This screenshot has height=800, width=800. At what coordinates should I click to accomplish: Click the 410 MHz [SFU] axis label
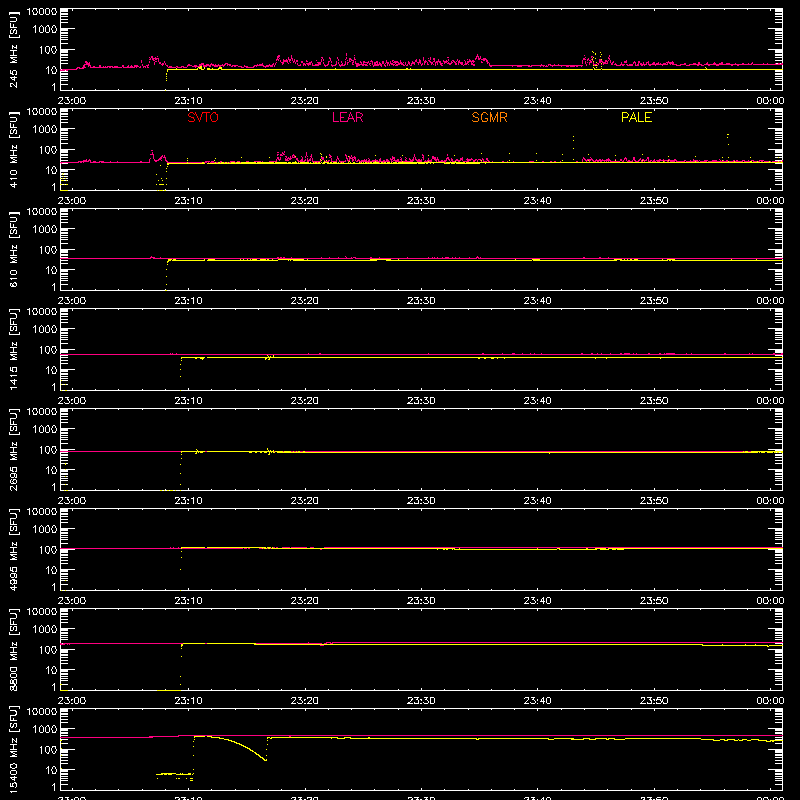[x=13, y=152]
